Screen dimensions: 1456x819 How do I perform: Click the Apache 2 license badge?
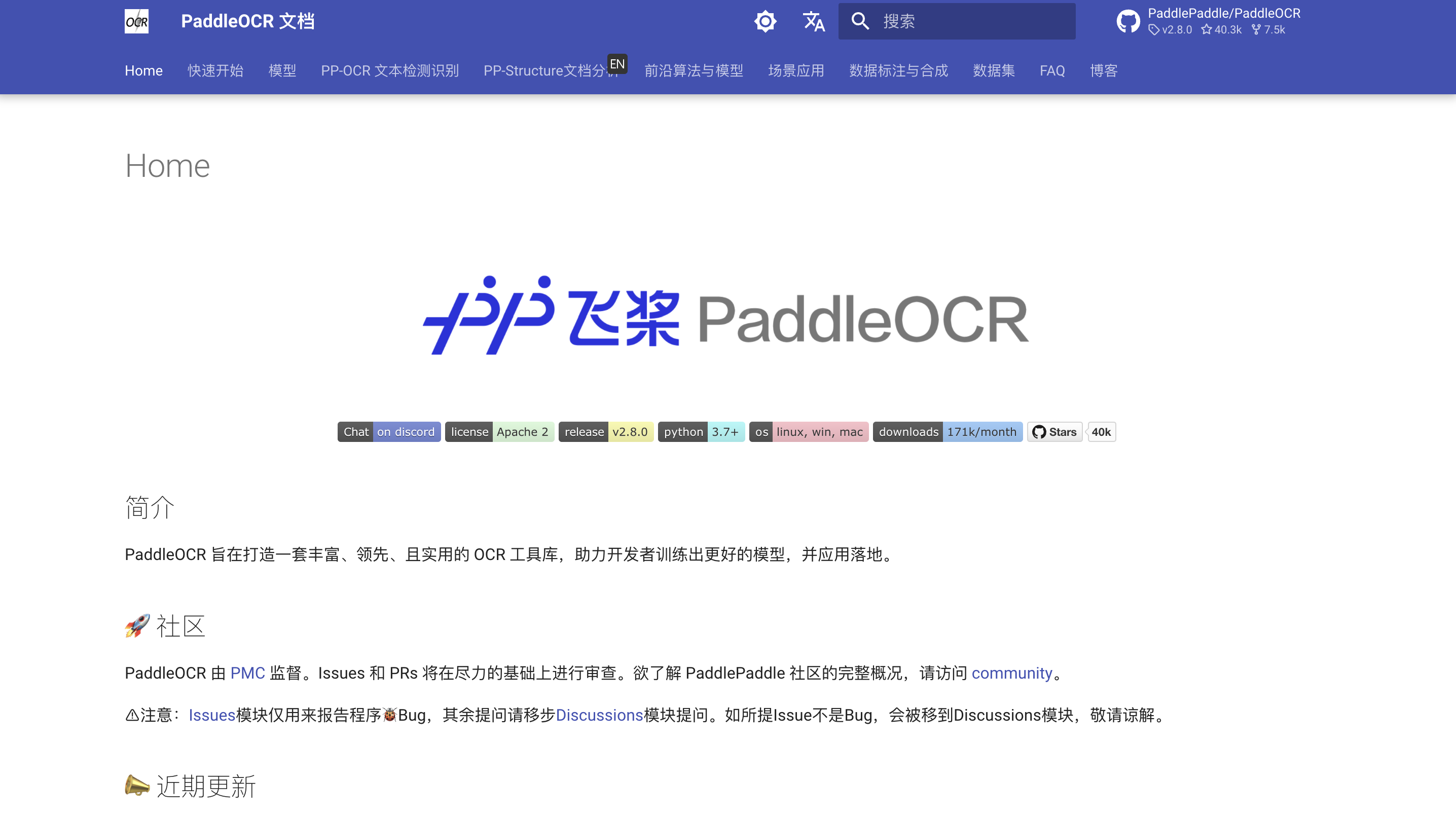tap(500, 432)
